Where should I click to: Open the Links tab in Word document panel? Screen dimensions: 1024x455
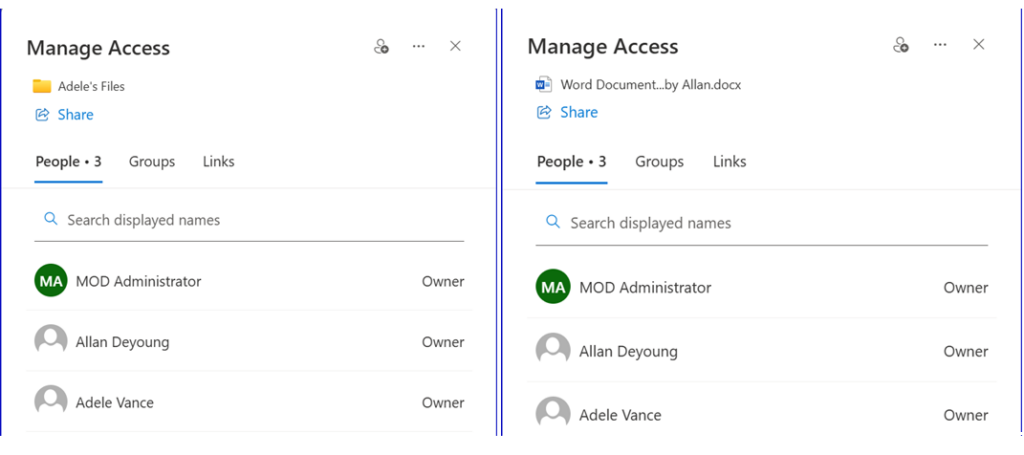(729, 162)
